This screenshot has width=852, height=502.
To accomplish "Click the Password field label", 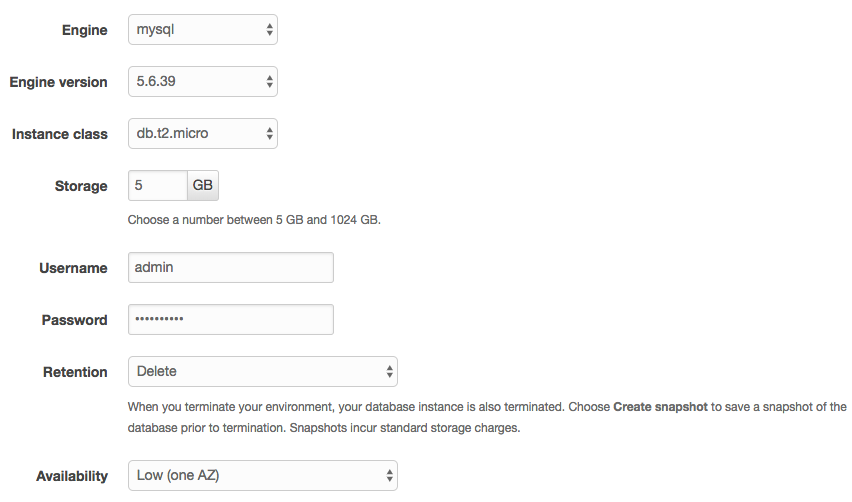I will (74, 320).
